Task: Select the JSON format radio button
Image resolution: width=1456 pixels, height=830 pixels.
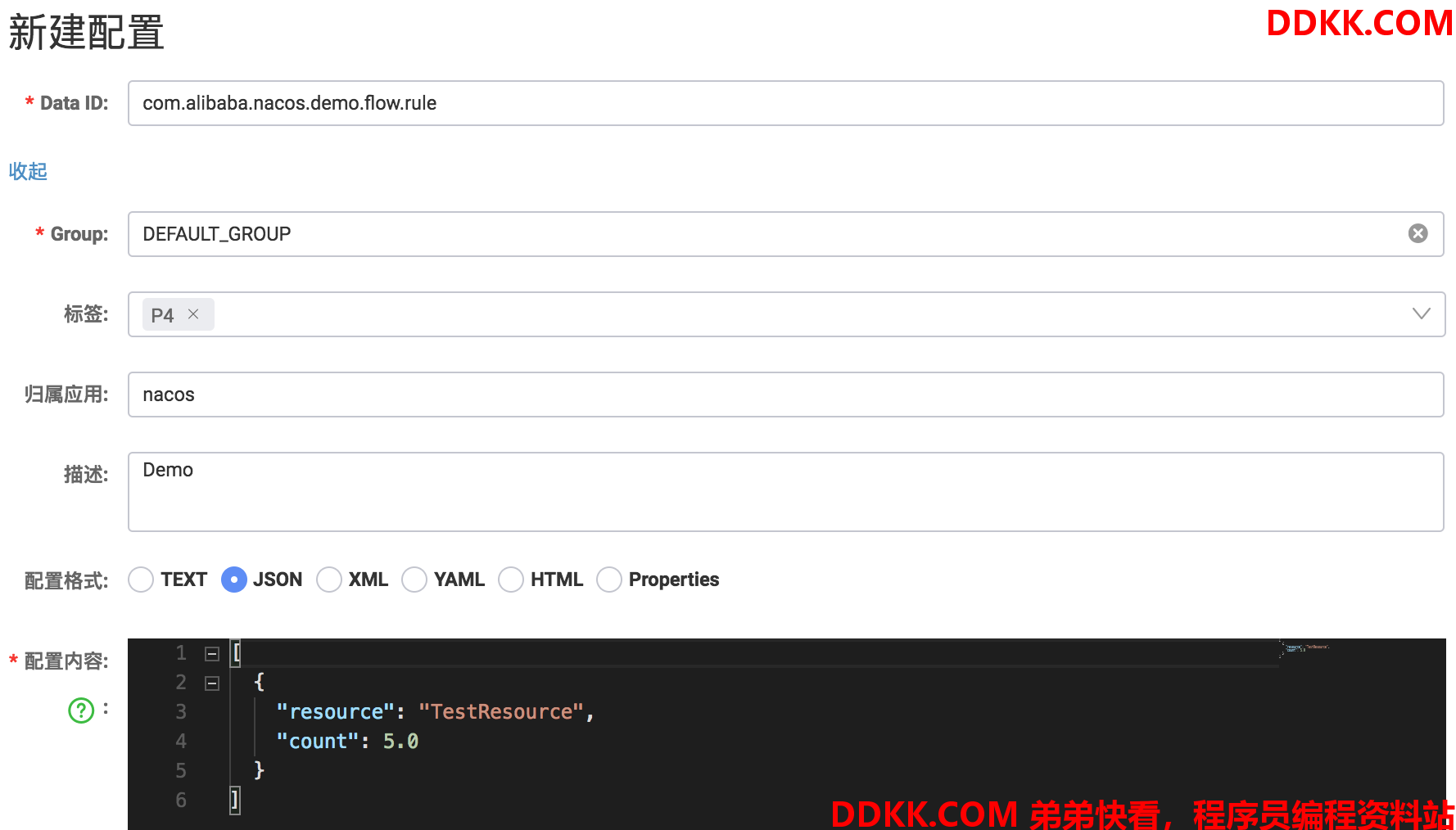Action: [x=234, y=580]
